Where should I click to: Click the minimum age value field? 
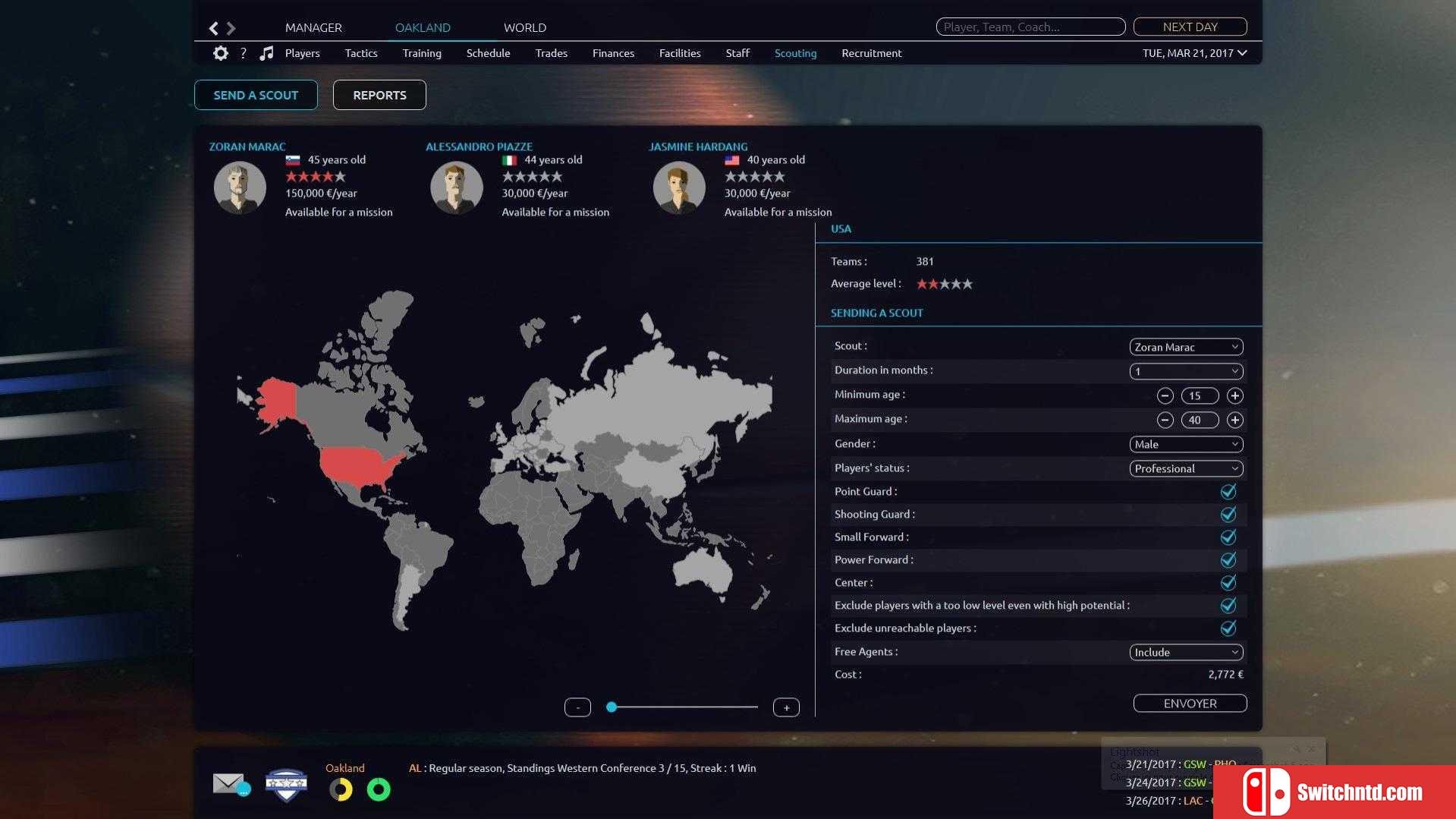point(1200,395)
